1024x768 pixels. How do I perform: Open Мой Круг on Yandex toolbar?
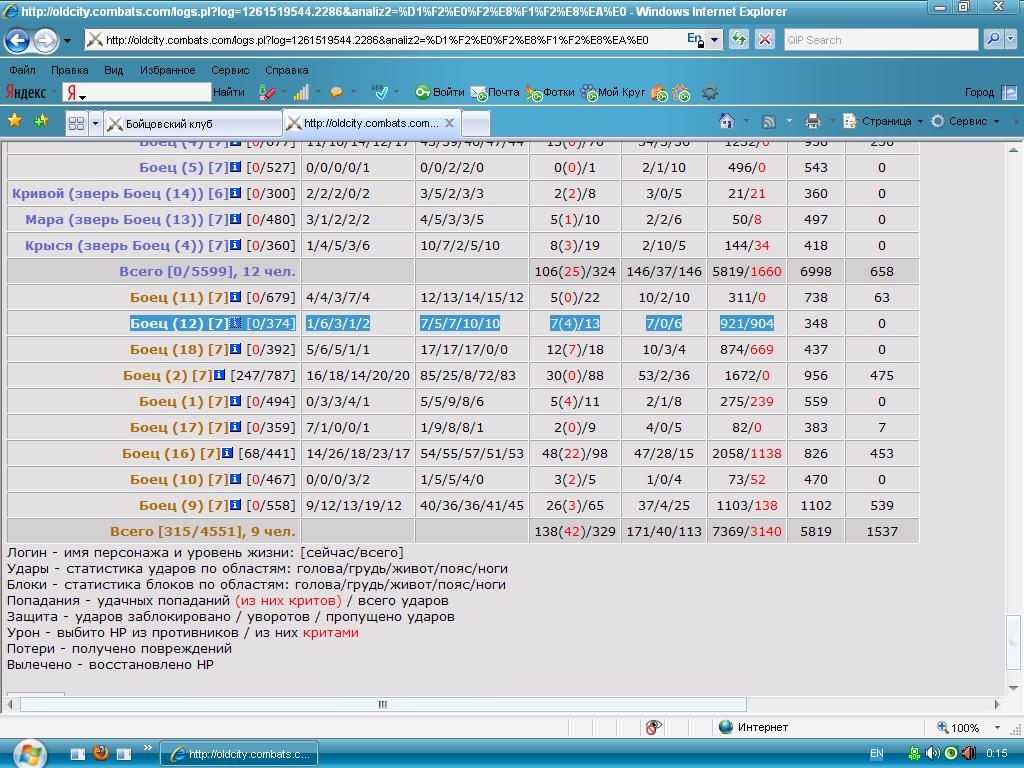coord(613,93)
